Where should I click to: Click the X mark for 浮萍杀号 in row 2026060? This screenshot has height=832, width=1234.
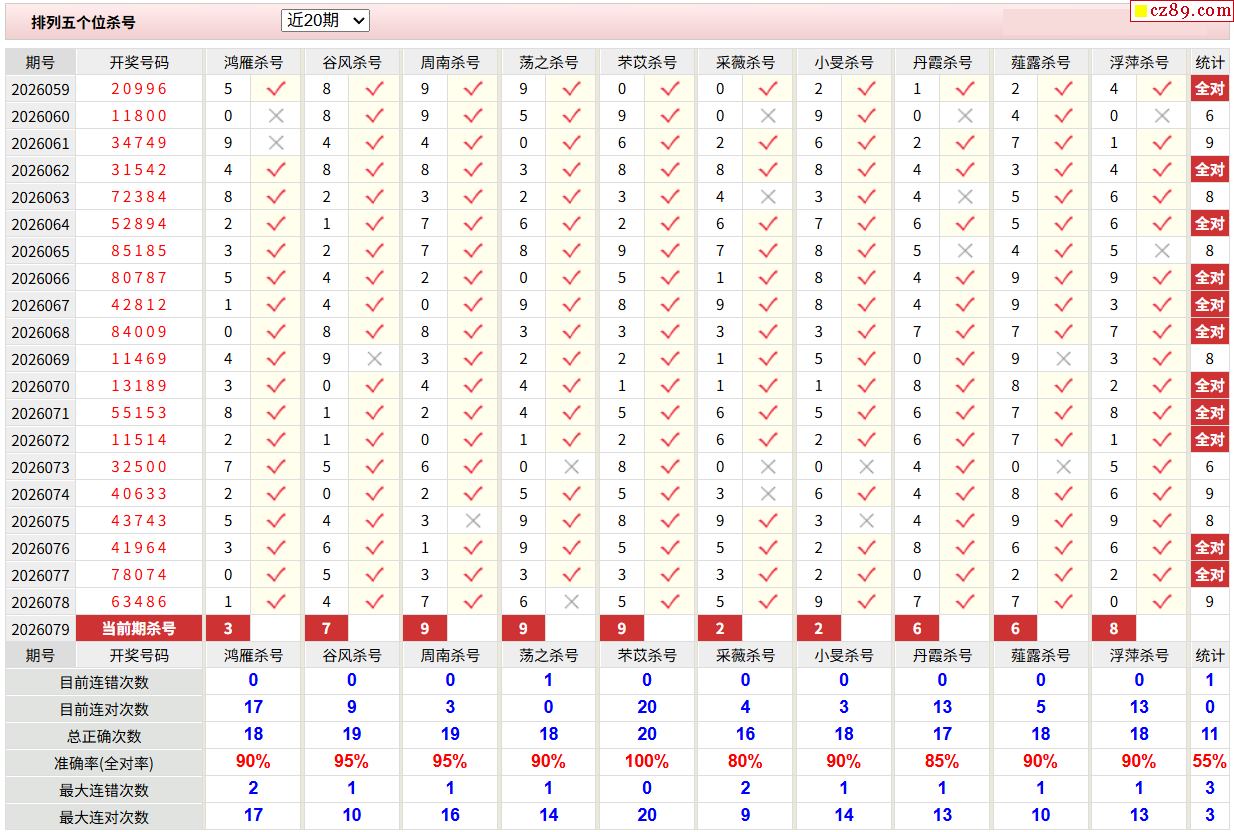1162,116
